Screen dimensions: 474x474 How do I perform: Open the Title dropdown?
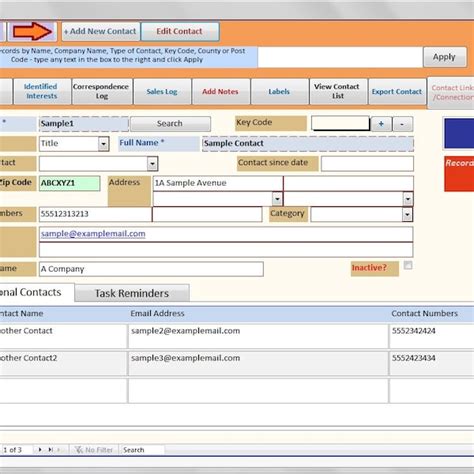[x=104, y=144]
